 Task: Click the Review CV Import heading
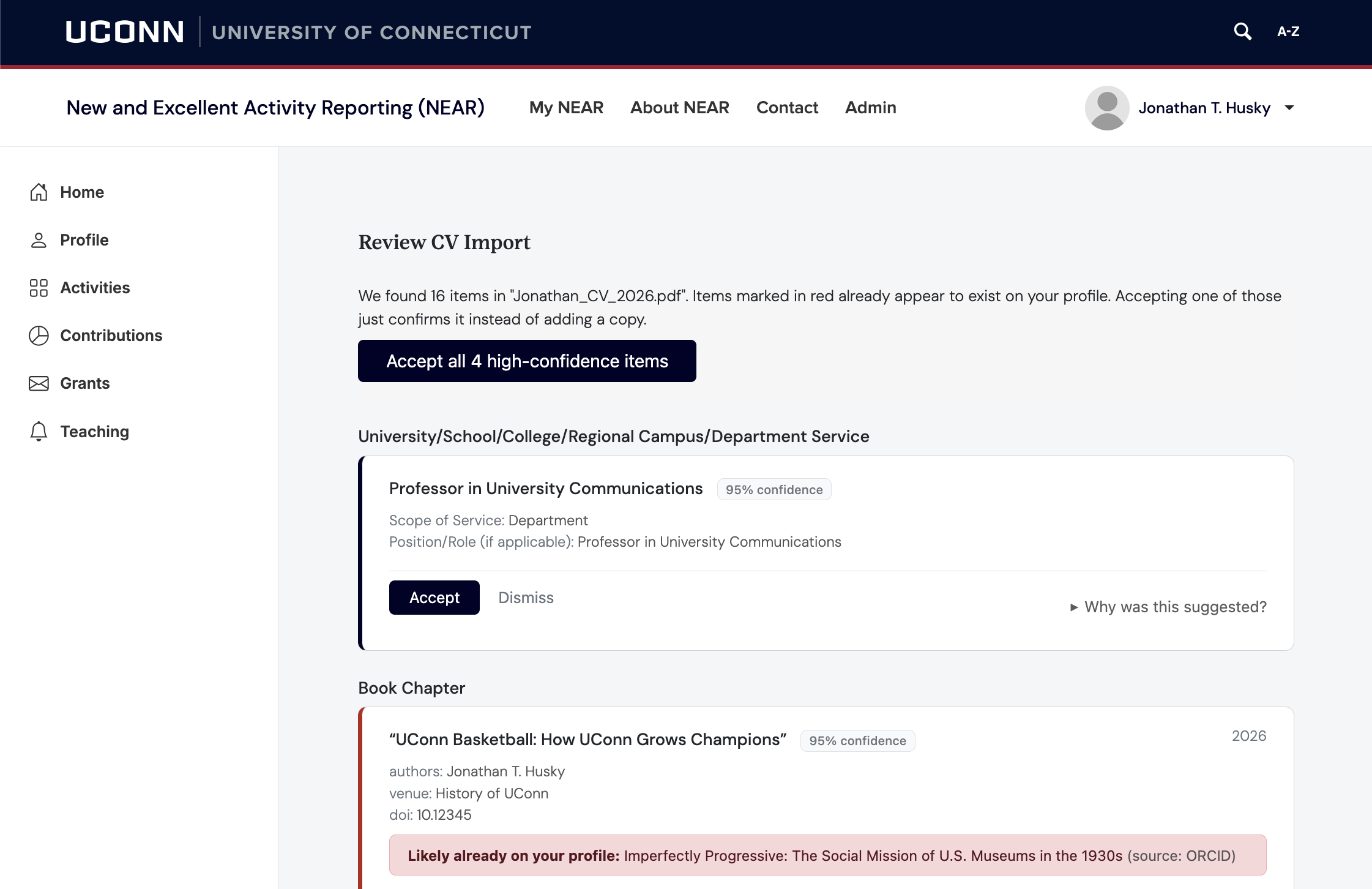444,242
